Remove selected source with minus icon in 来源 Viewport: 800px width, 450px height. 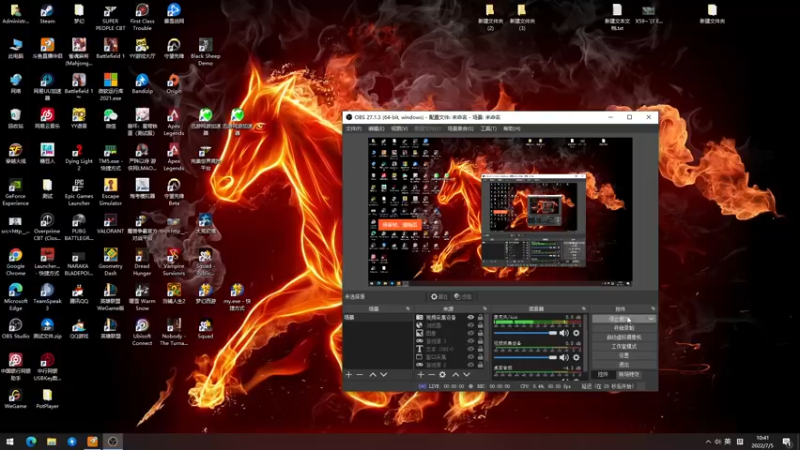pos(432,374)
